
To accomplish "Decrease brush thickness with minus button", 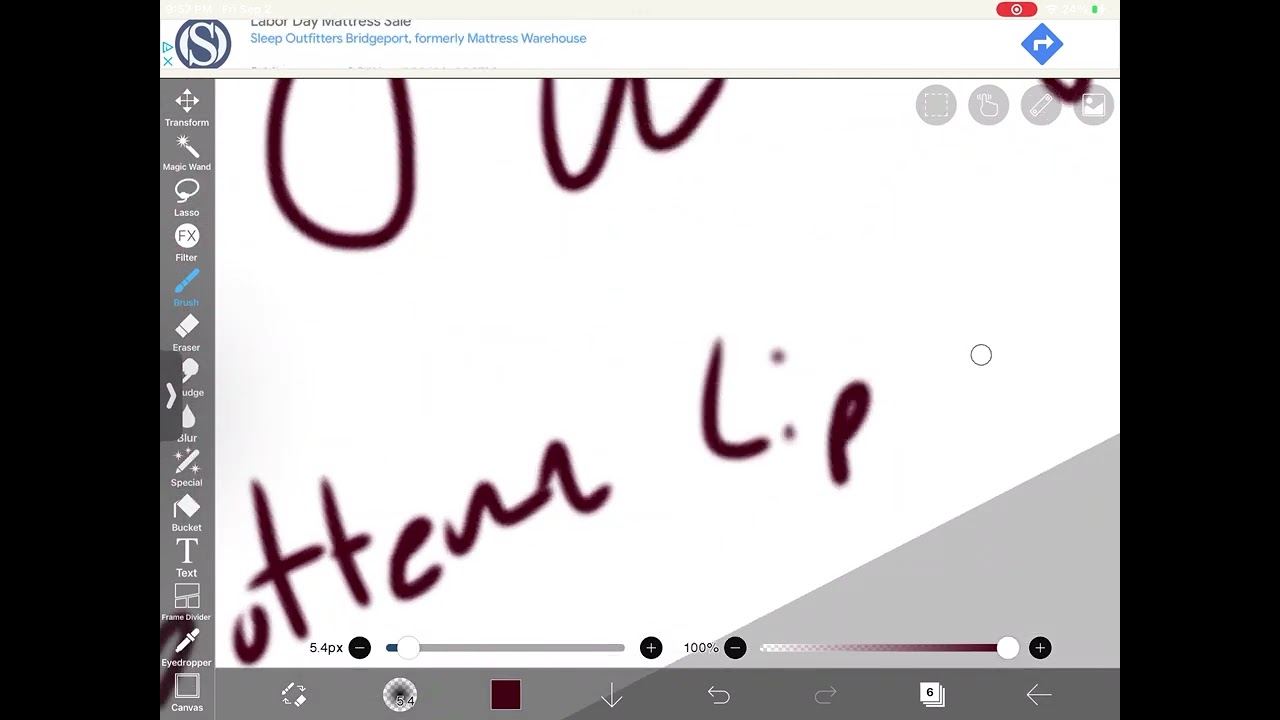I will coord(360,648).
